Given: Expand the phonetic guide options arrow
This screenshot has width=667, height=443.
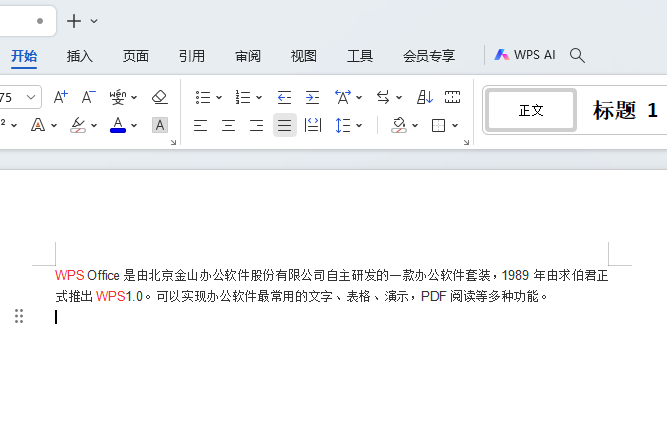Looking at the screenshot, I should coord(134,97).
